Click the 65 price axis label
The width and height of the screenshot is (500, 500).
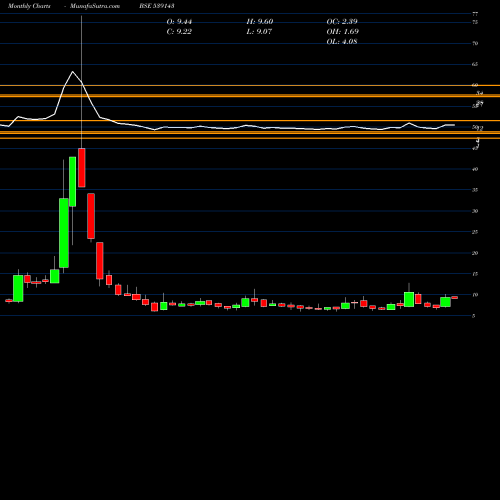pyautogui.click(x=475, y=64)
